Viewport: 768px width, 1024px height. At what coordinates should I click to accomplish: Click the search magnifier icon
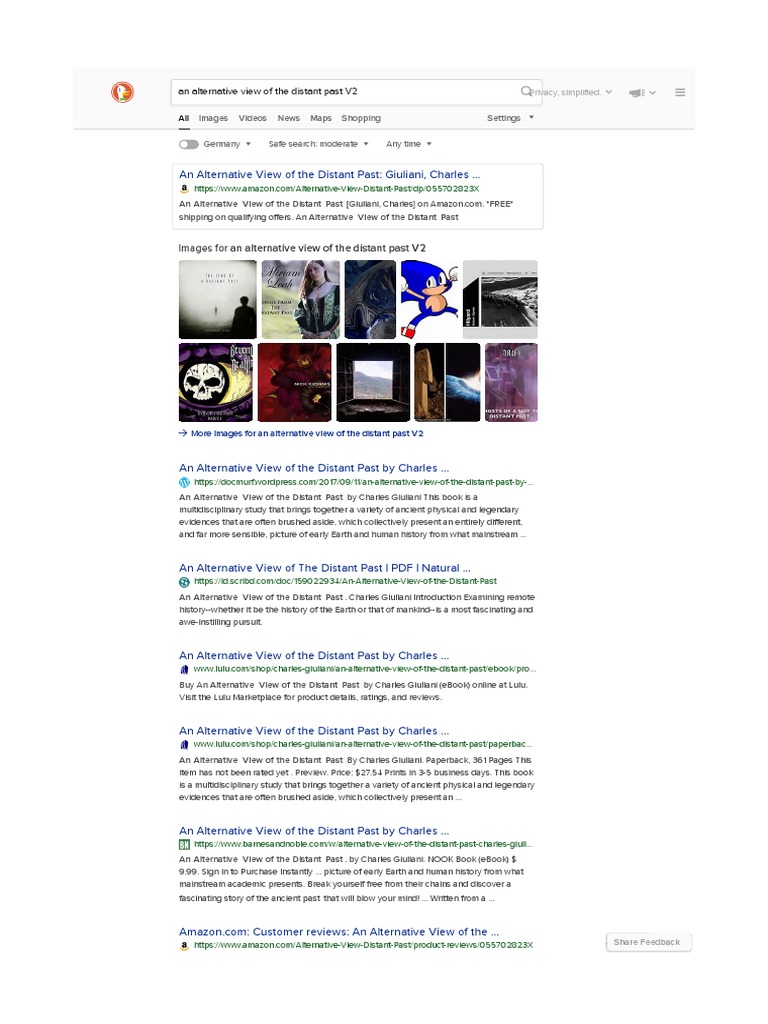pos(526,91)
